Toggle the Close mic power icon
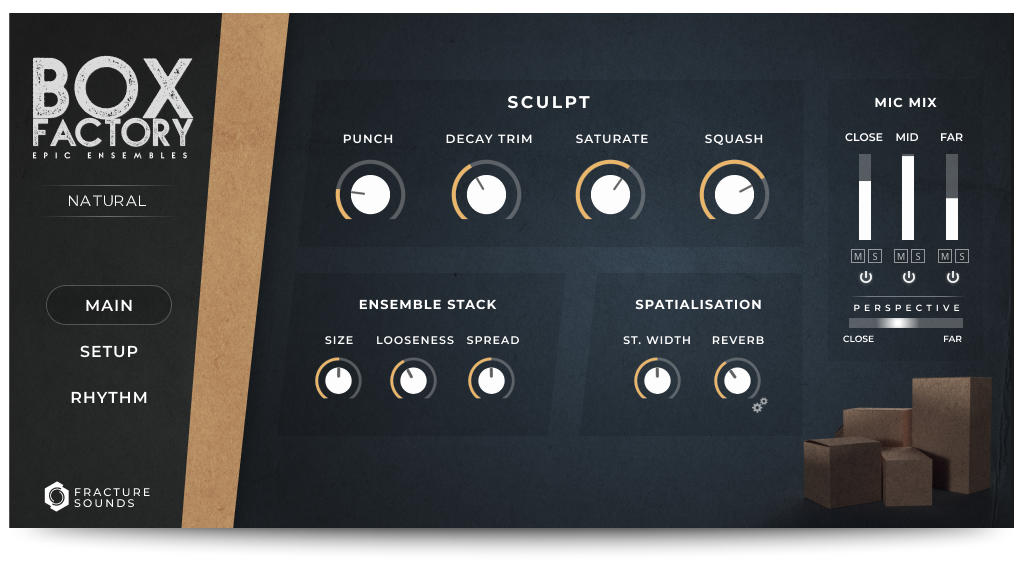 (865, 277)
